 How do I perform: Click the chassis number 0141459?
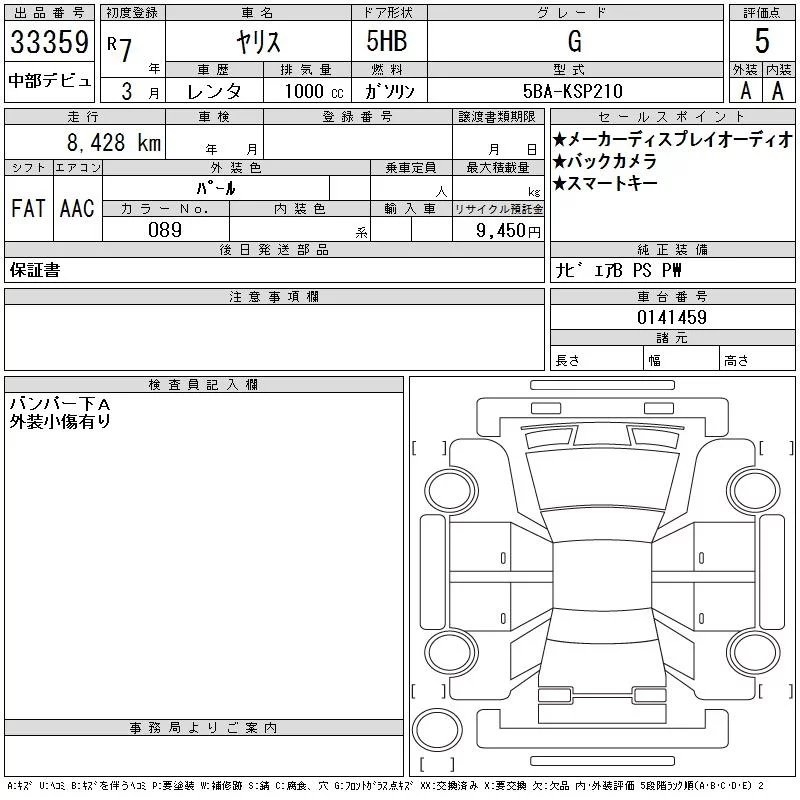[672, 317]
